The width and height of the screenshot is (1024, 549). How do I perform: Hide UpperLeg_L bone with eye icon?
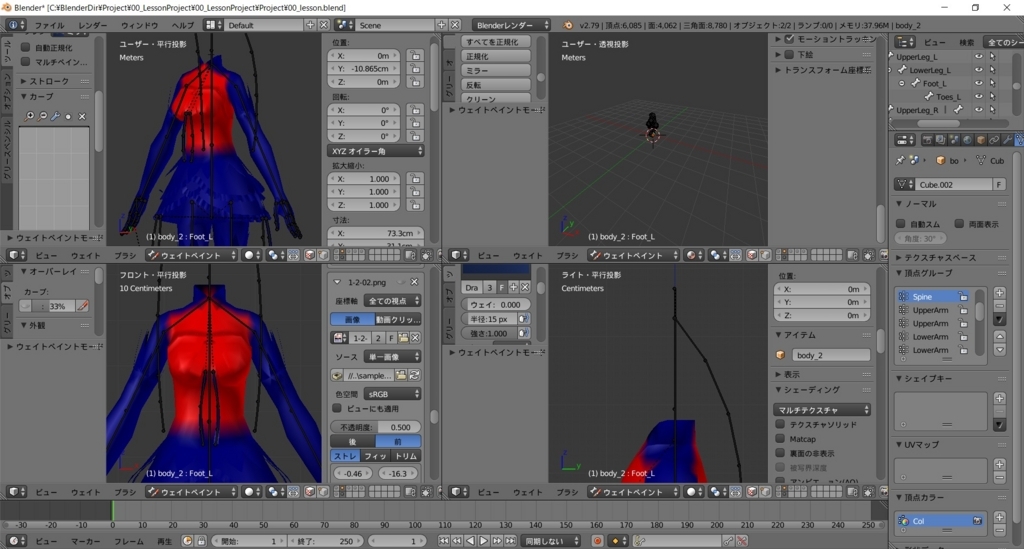(978, 56)
